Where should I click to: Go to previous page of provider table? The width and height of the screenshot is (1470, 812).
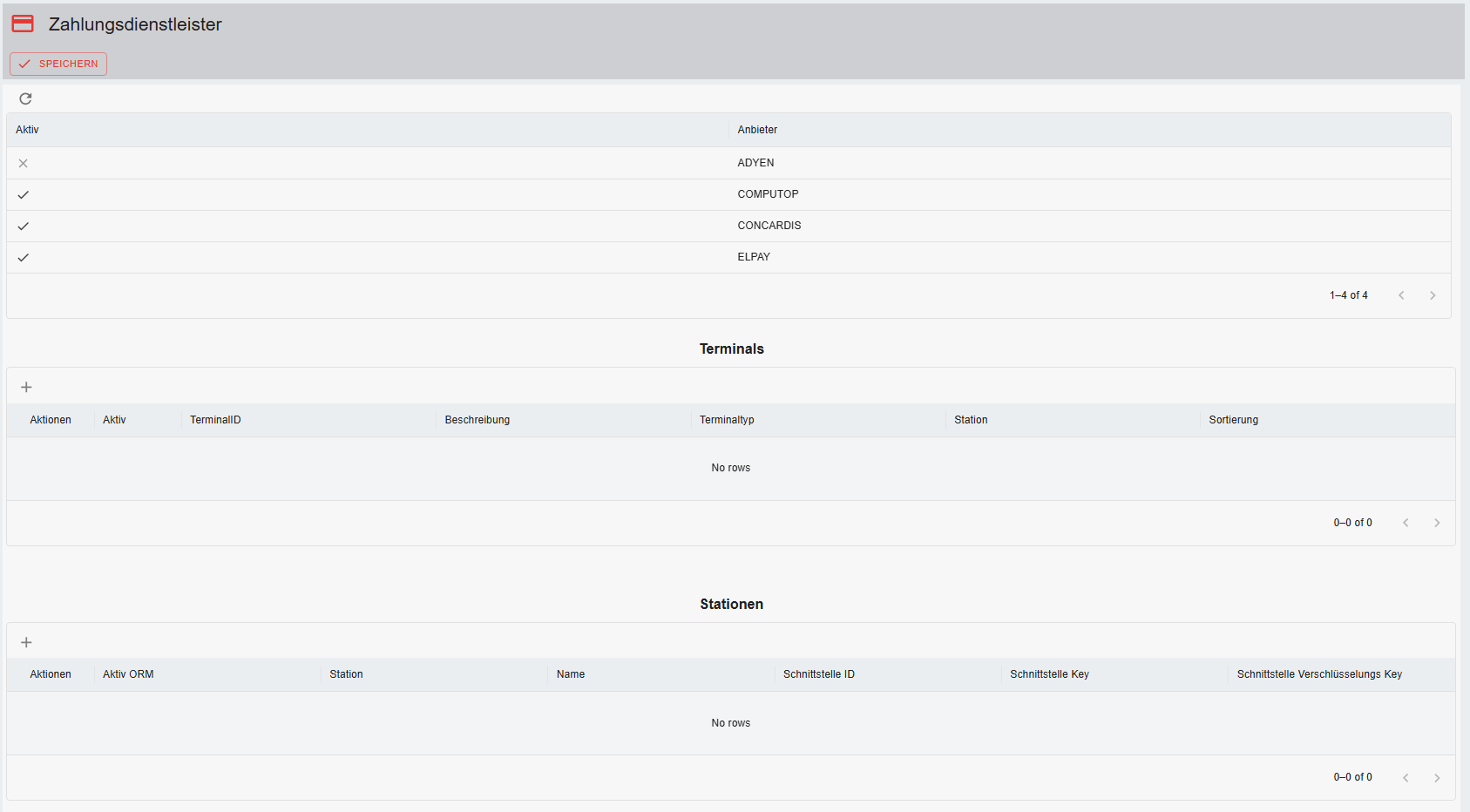[x=1401, y=295]
